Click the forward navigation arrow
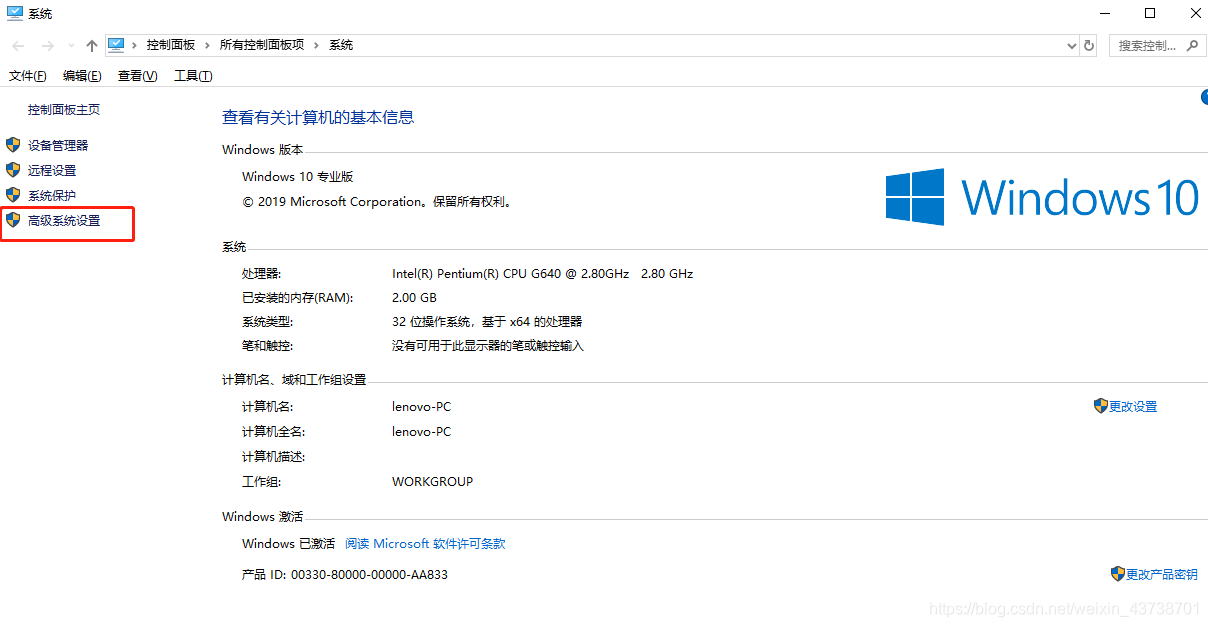 tap(47, 46)
